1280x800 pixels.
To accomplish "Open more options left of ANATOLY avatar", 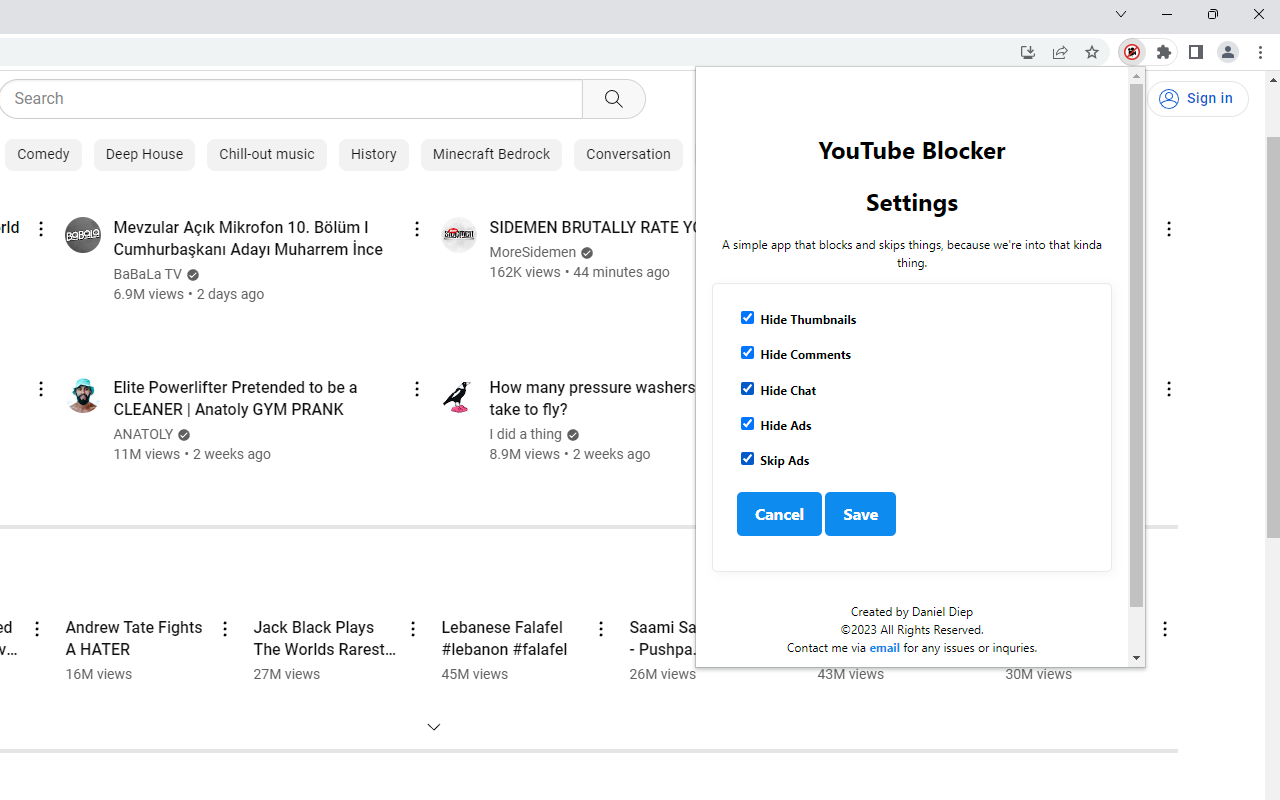I will click(41, 389).
